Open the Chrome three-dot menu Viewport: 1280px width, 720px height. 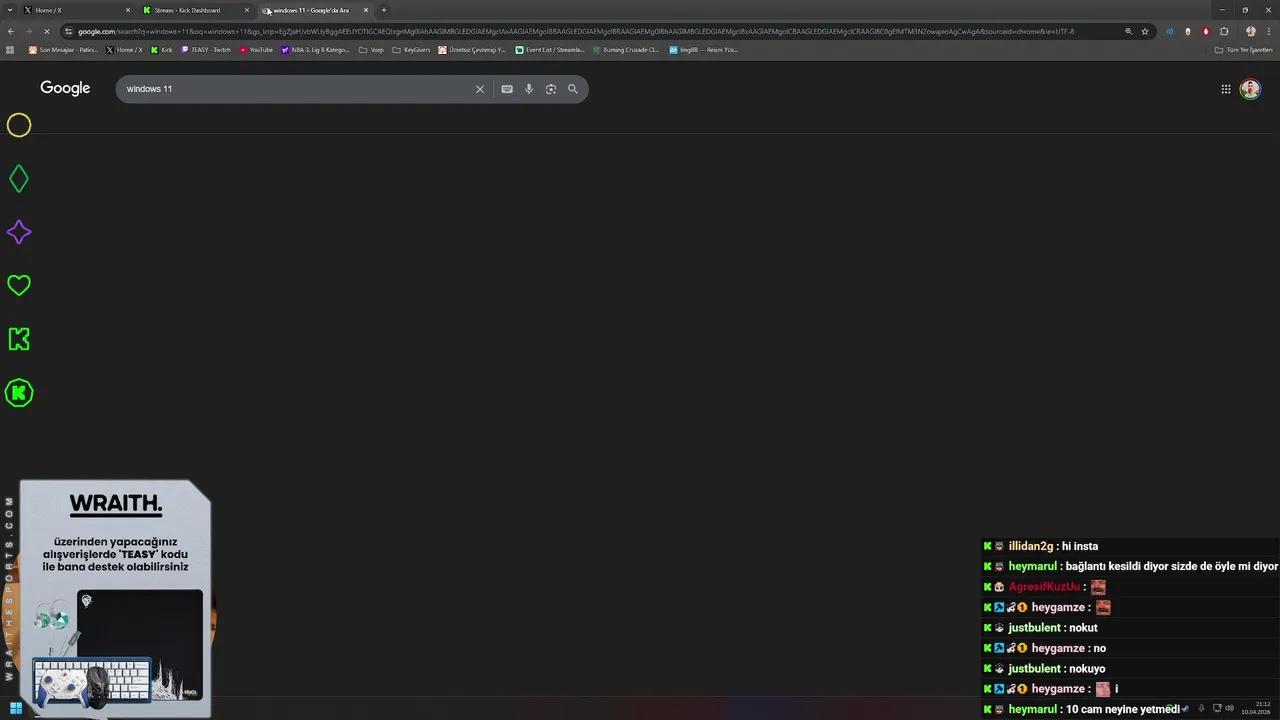1268,31
